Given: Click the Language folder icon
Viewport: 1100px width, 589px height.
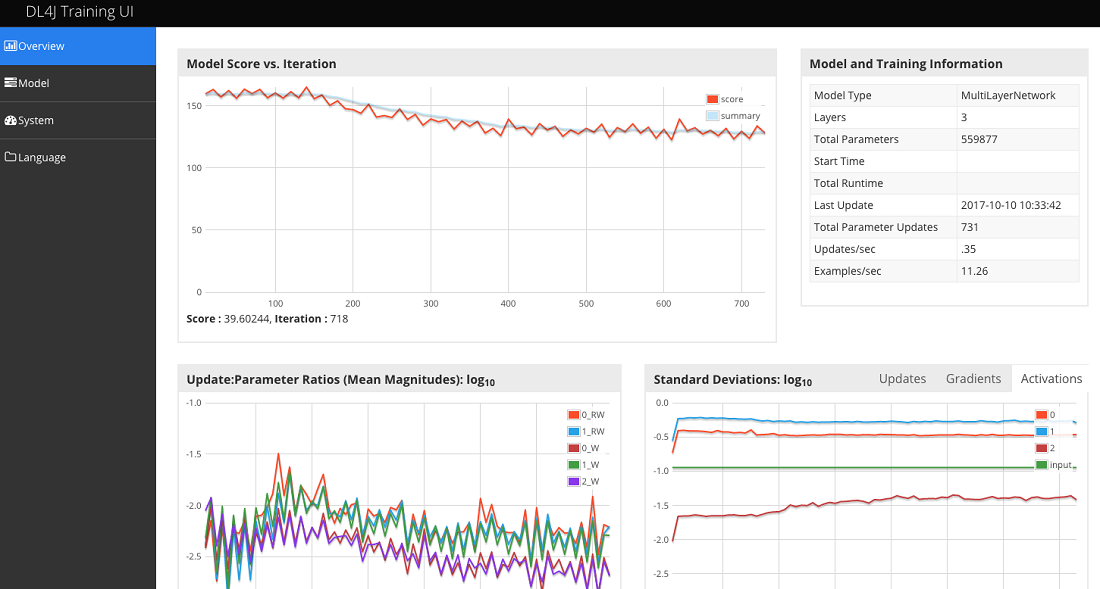Looking at the screenshot, I should tap(11, 157).
